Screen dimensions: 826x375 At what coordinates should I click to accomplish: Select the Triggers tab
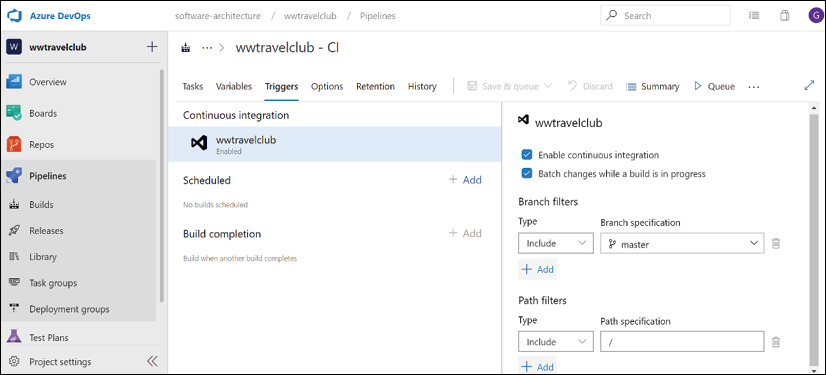tap(281, 86)
